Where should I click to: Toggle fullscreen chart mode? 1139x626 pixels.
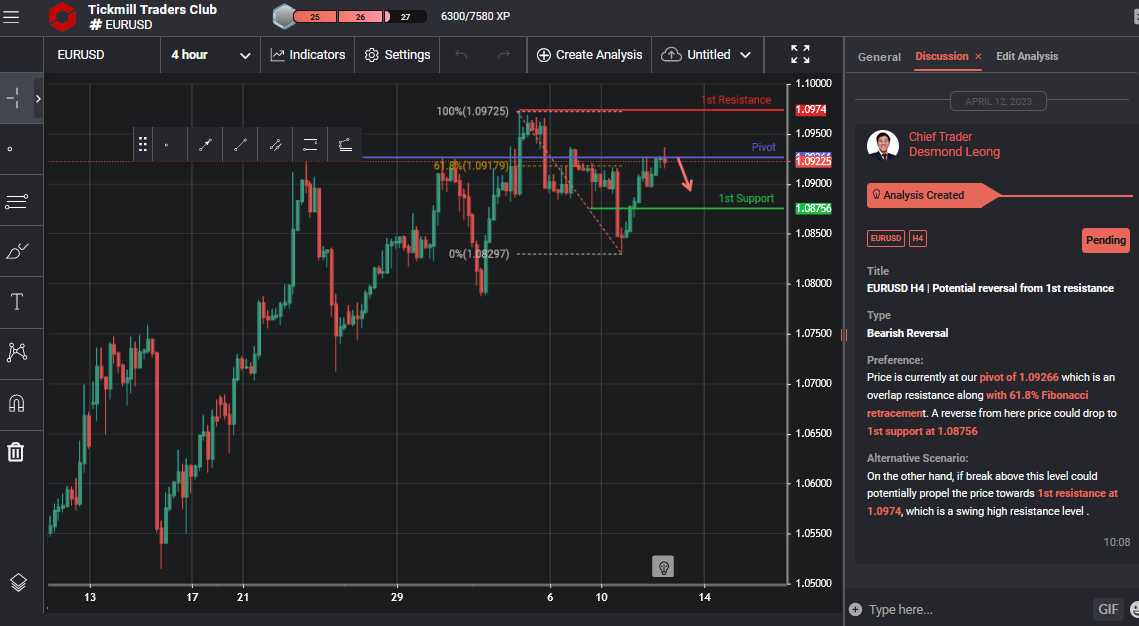pyautogui.click(x=800, y=54)
